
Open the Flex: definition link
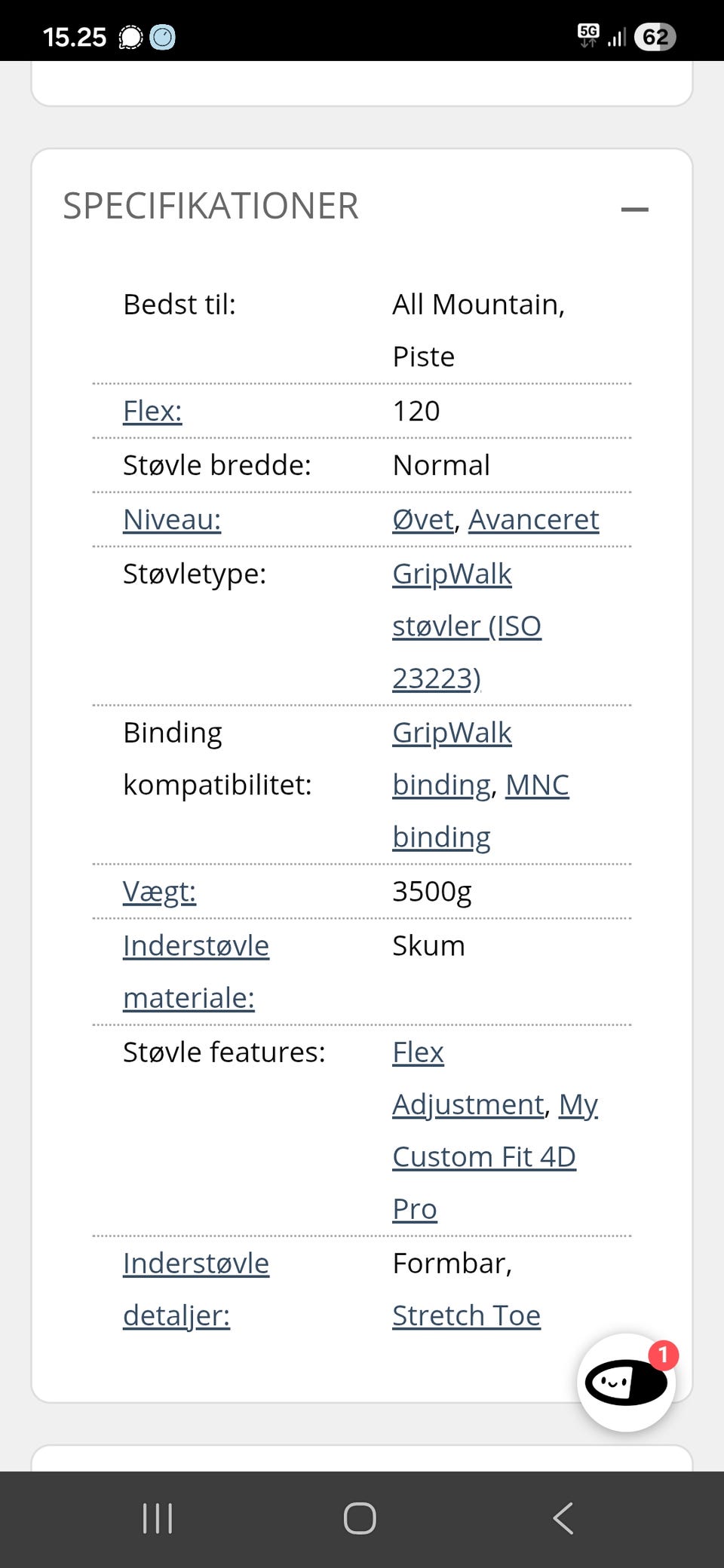click(x=152, y=411)
